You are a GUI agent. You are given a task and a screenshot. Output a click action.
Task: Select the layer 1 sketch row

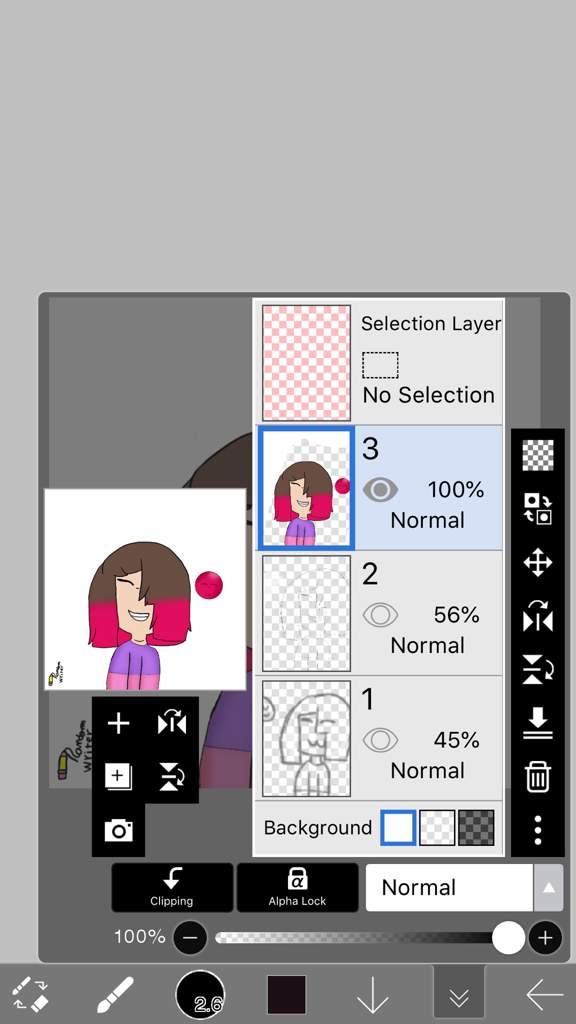[379, 739]
